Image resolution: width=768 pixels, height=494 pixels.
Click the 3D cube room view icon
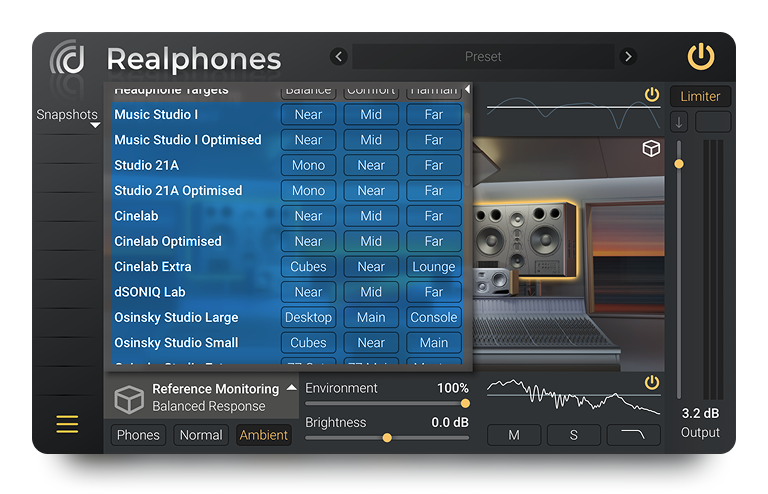click(651, 148)
